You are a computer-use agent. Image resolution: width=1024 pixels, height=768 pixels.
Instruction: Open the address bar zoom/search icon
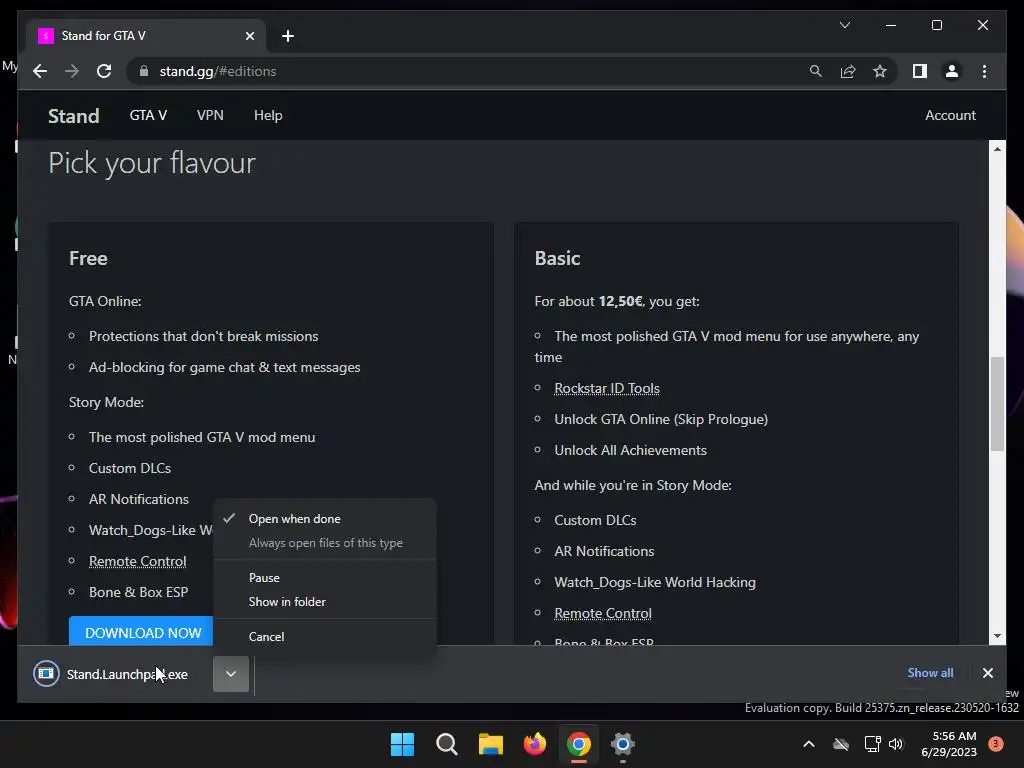tap(816, 71)
